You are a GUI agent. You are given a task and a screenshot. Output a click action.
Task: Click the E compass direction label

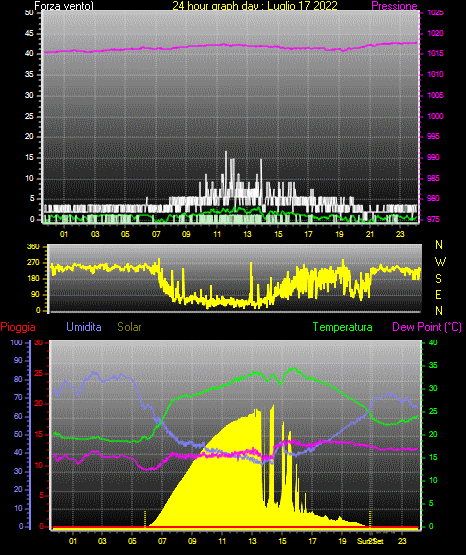pyautogui.click(x=438, y=295)
